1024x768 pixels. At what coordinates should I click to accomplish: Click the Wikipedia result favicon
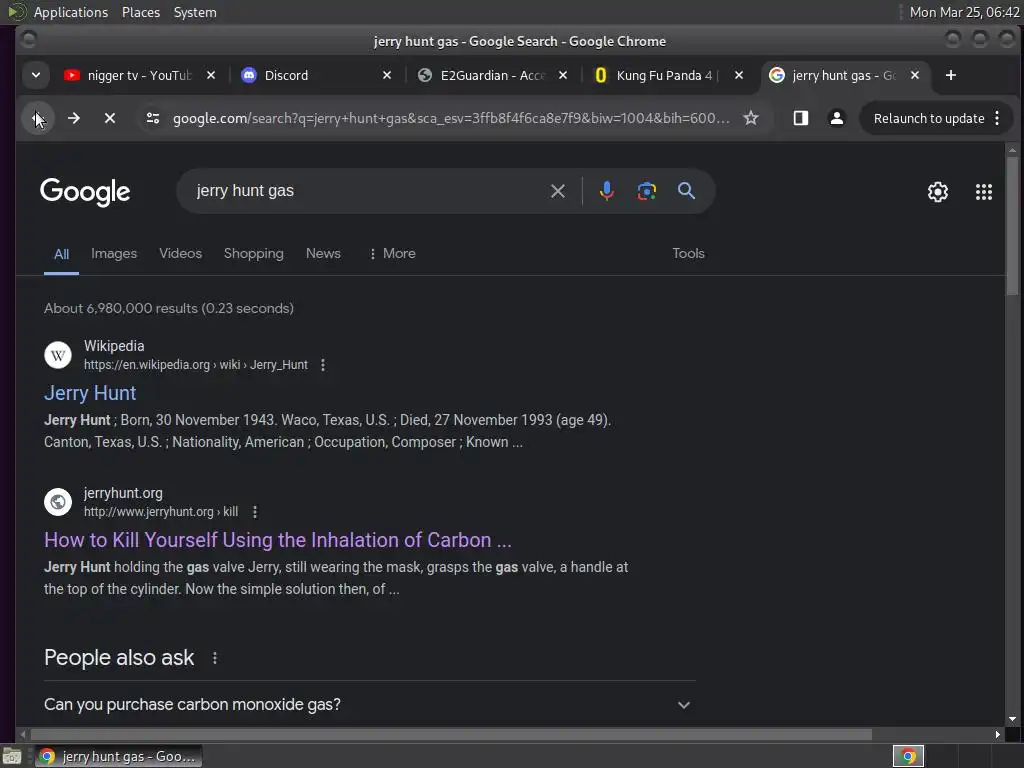(x=58, y=355)
